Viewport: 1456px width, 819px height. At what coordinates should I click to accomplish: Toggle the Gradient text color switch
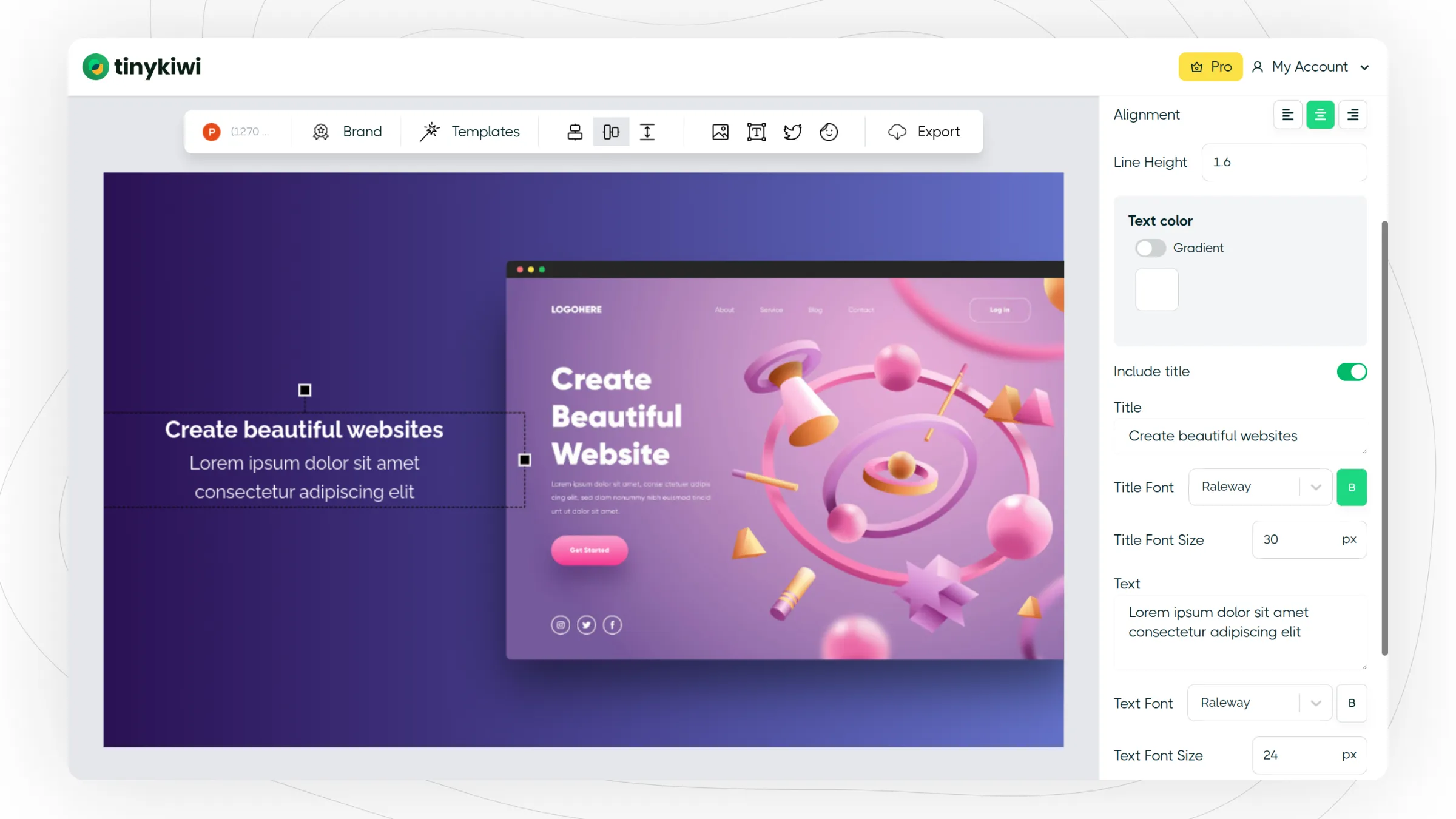coord(1150,248)
